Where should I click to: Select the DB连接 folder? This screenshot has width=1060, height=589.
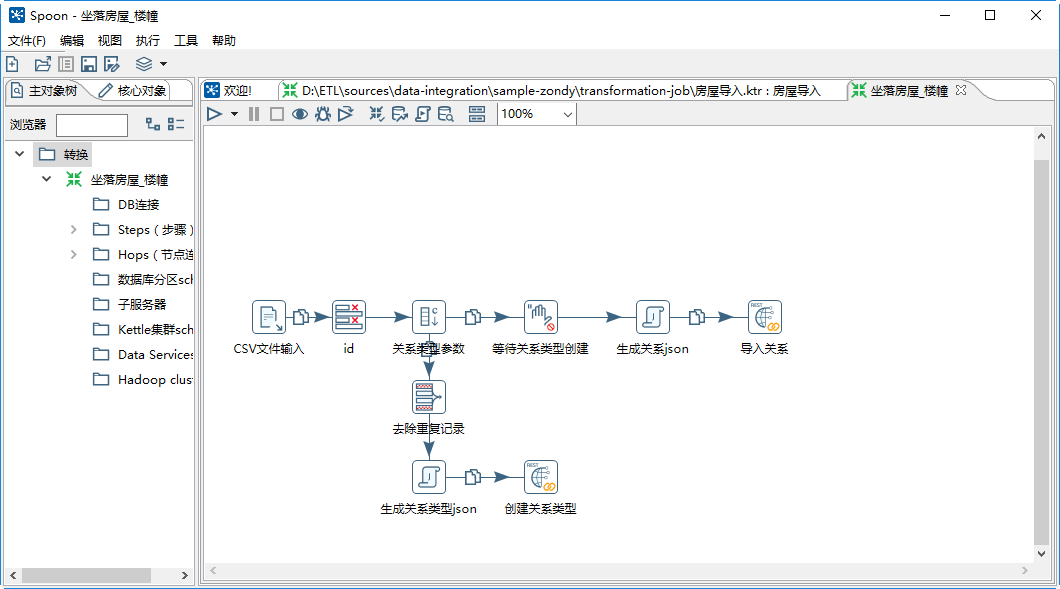(x=139, y=205)
